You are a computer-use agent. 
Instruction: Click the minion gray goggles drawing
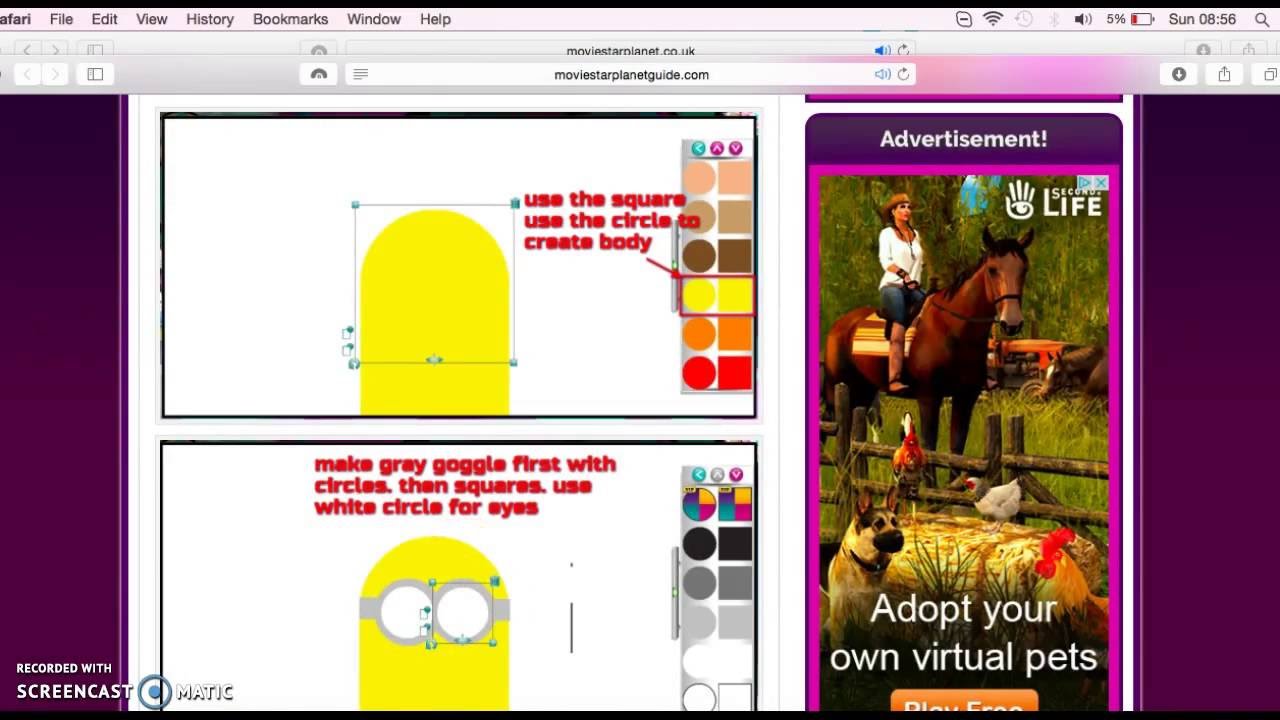tap(434, 611)
